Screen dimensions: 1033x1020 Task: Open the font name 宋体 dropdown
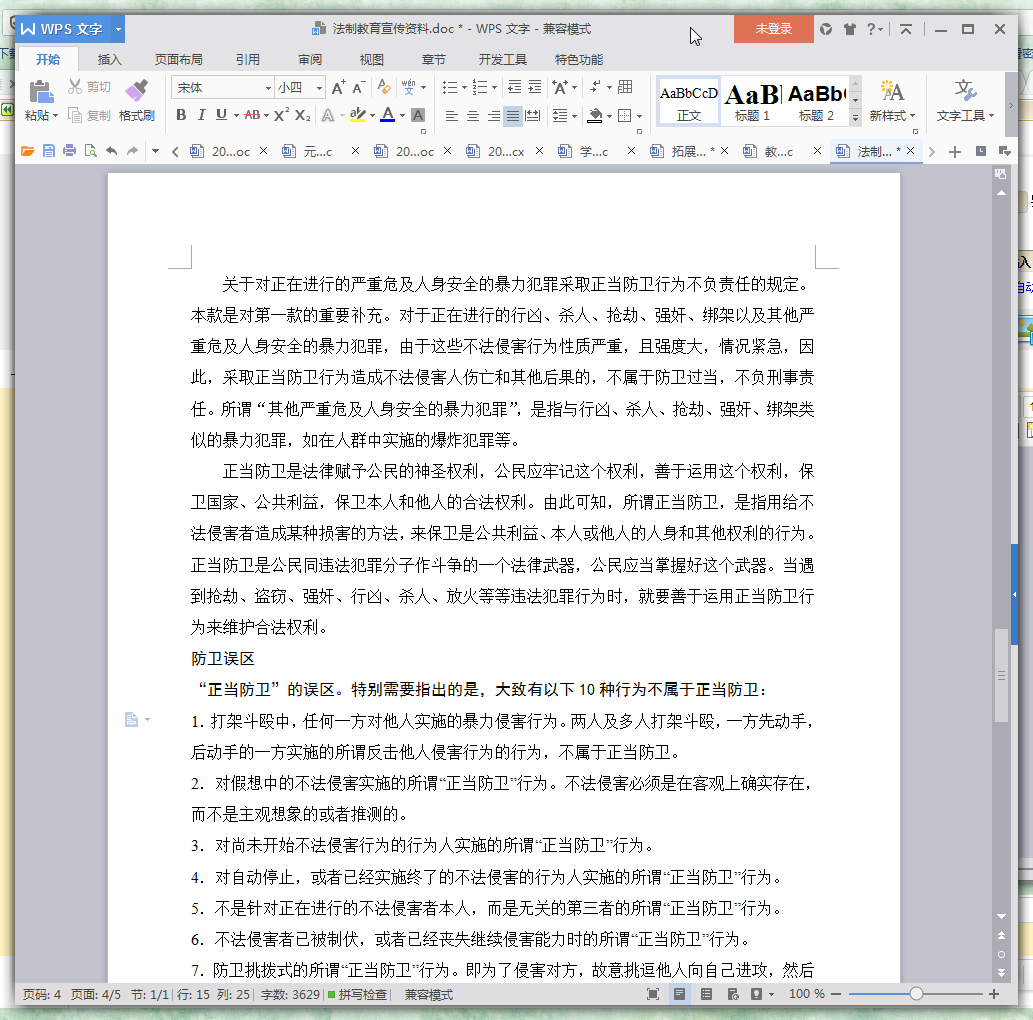[268, 88]
